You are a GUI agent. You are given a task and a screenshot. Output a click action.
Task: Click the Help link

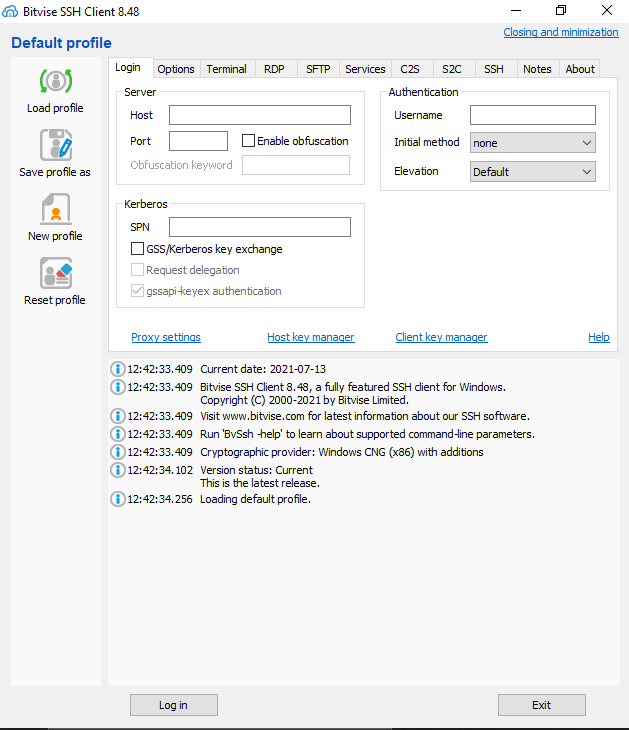click(x=599, y=337)
